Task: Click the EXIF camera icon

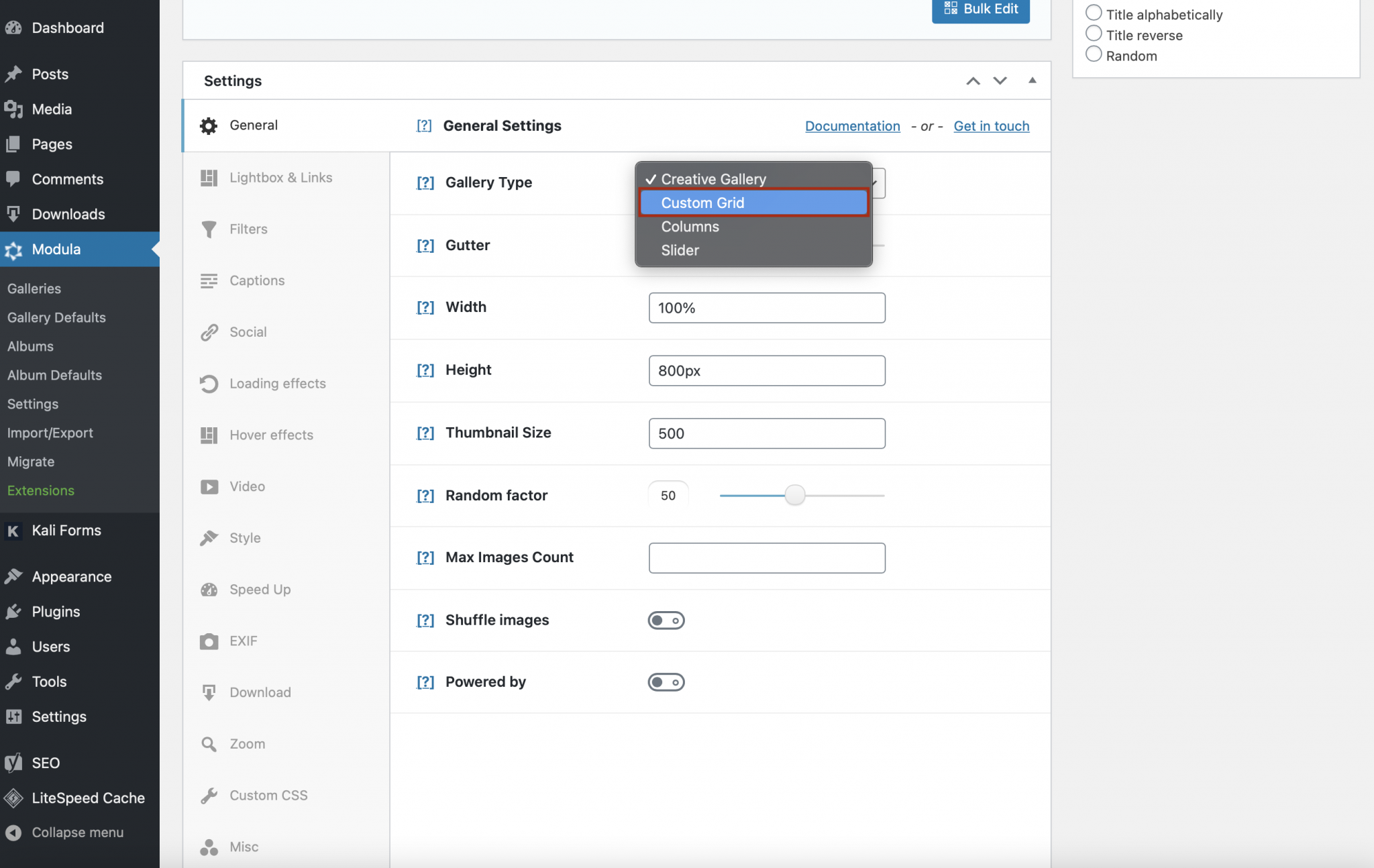Action: pos(209,641)
